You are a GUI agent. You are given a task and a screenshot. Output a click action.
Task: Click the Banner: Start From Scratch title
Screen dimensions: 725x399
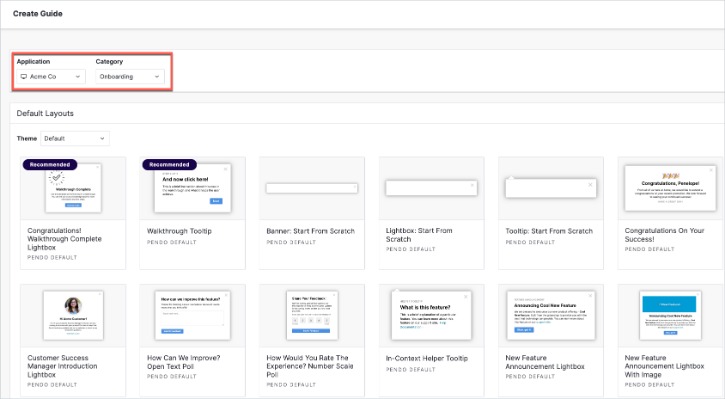pyautogui.click(x=310, y=231)
